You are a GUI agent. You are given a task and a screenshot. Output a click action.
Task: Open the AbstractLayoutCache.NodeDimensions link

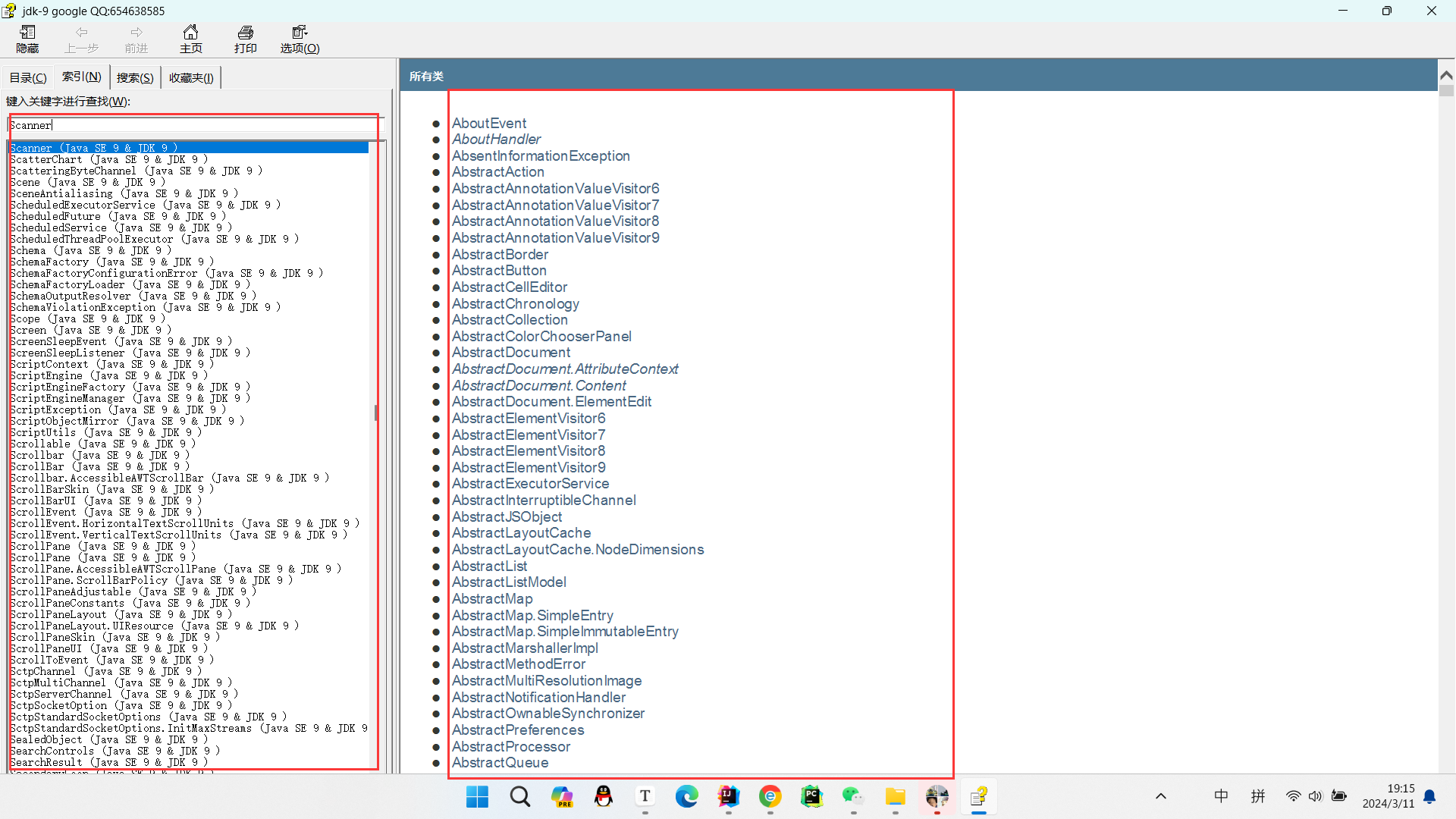tap(578, 549)
